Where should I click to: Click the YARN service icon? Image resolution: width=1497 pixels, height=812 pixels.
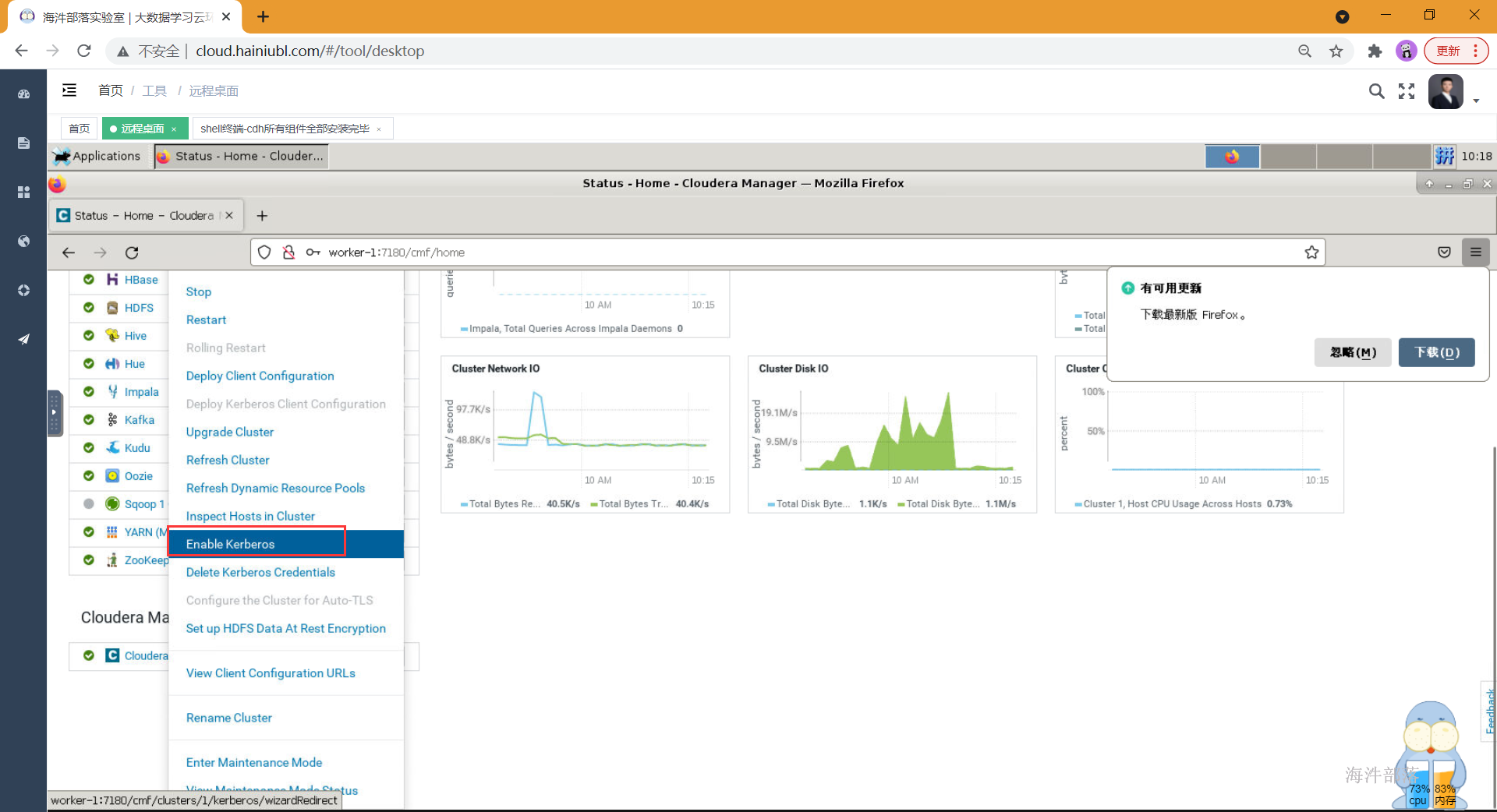(112, 532)
